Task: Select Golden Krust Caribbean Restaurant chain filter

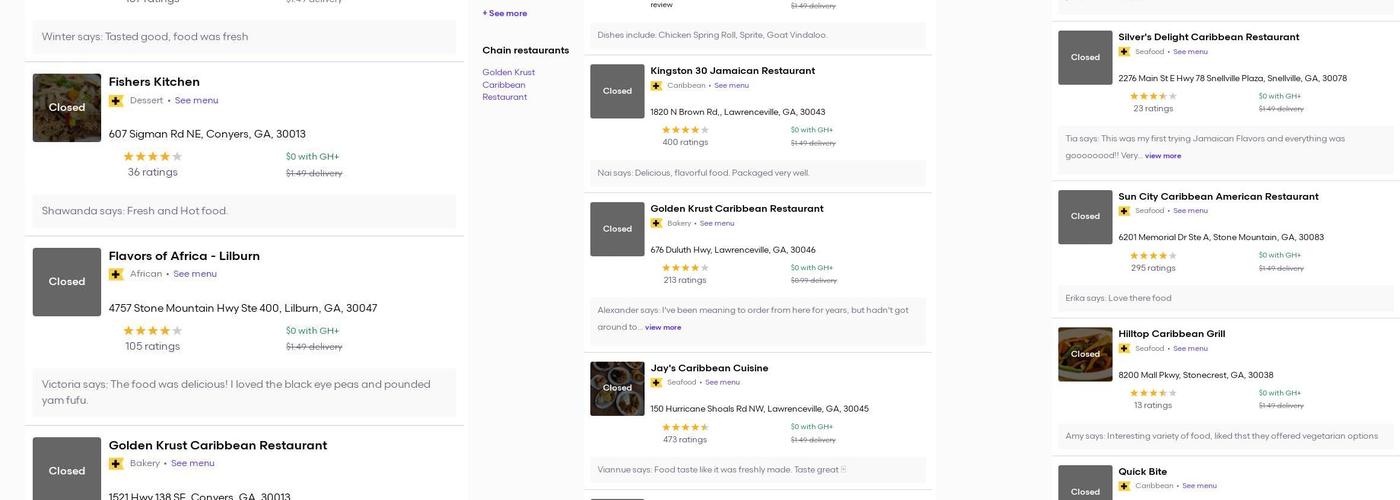Action: tap(508, 85)
